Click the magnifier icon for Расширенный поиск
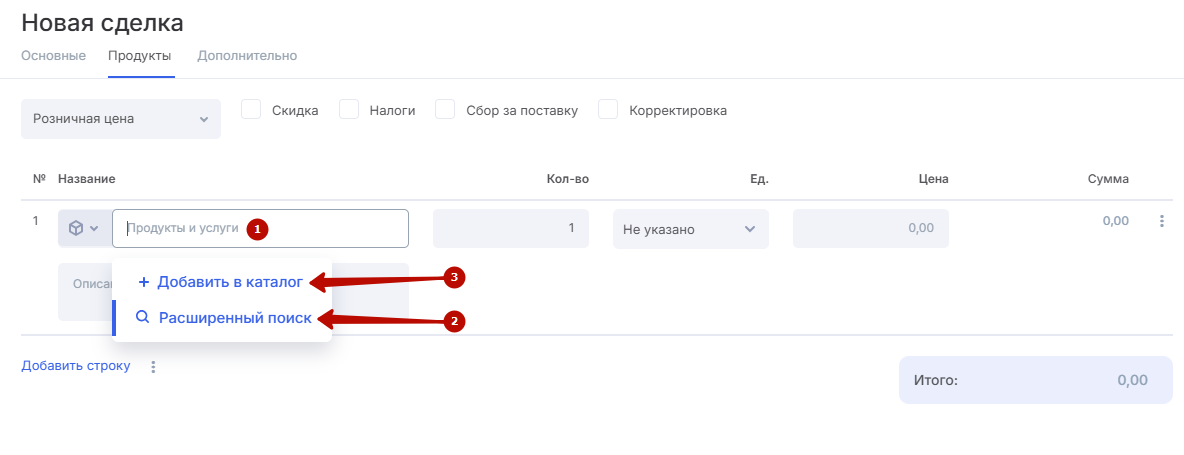 pyautogui.click(x=143, y=317)
